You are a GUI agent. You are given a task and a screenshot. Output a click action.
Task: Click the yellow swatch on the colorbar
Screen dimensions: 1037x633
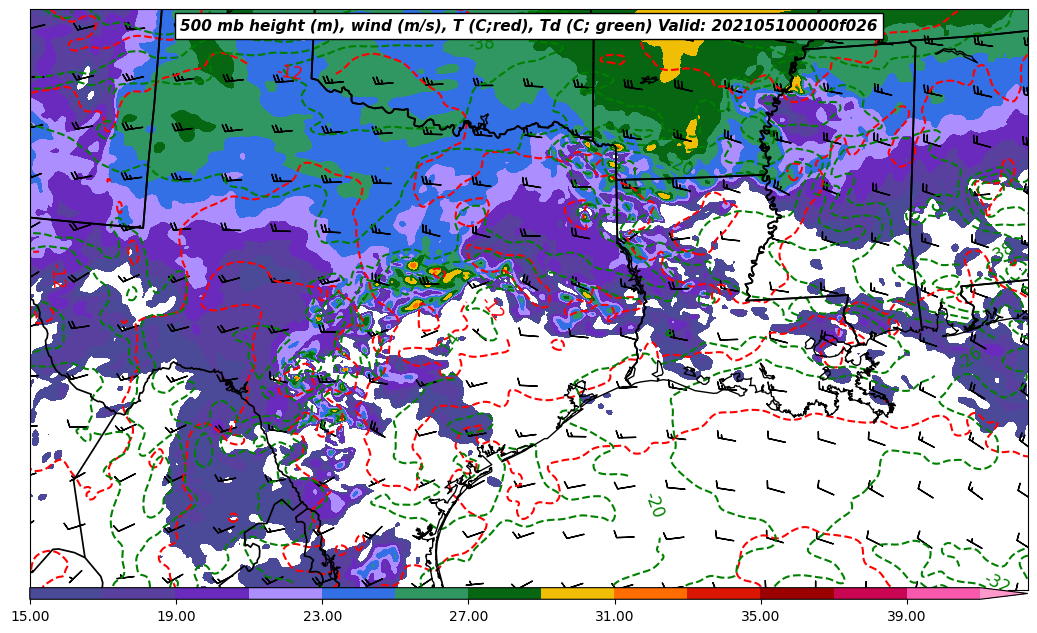click(x=577, y=593)
